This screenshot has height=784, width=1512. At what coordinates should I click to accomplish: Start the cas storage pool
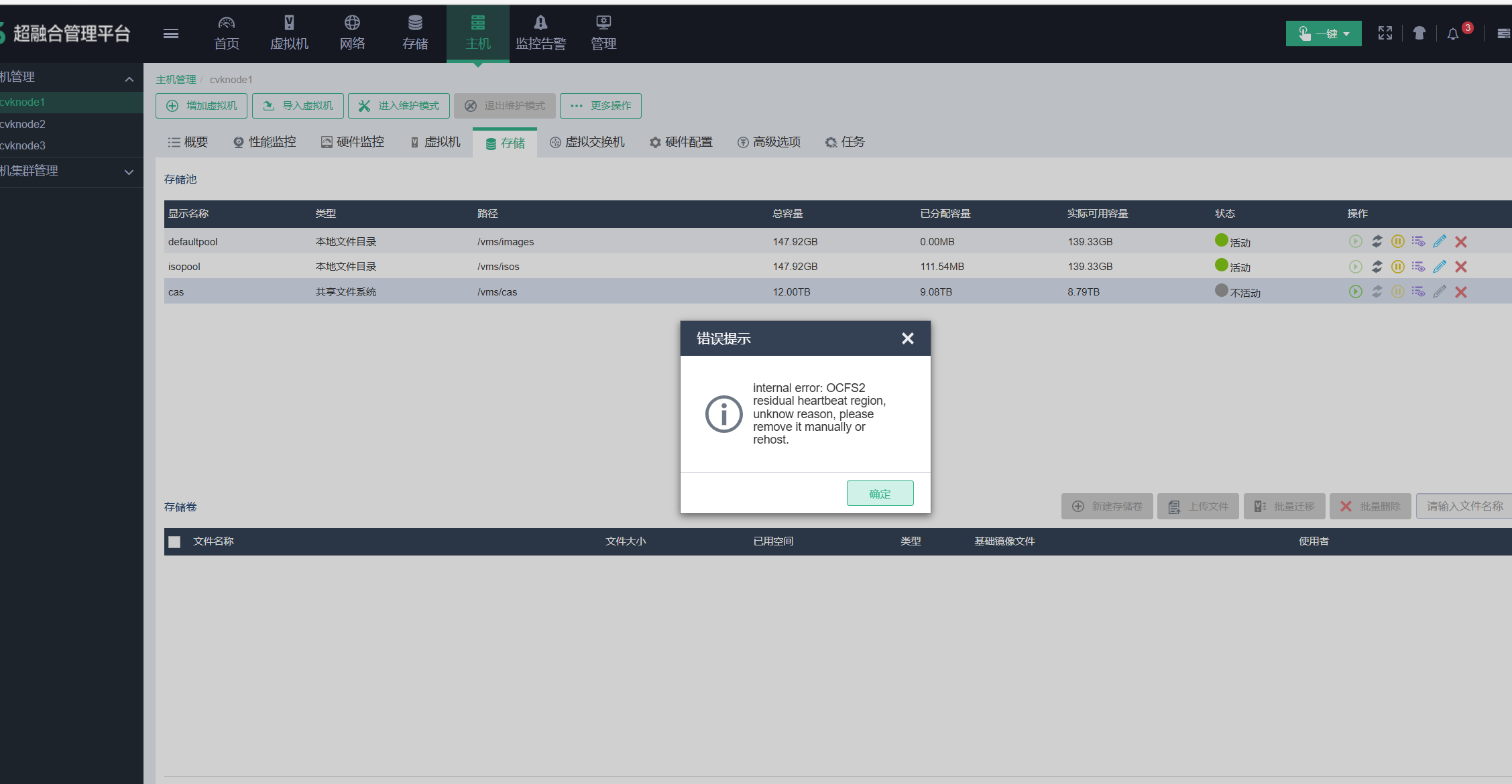pyautogui.click(x=1355, y=291)
